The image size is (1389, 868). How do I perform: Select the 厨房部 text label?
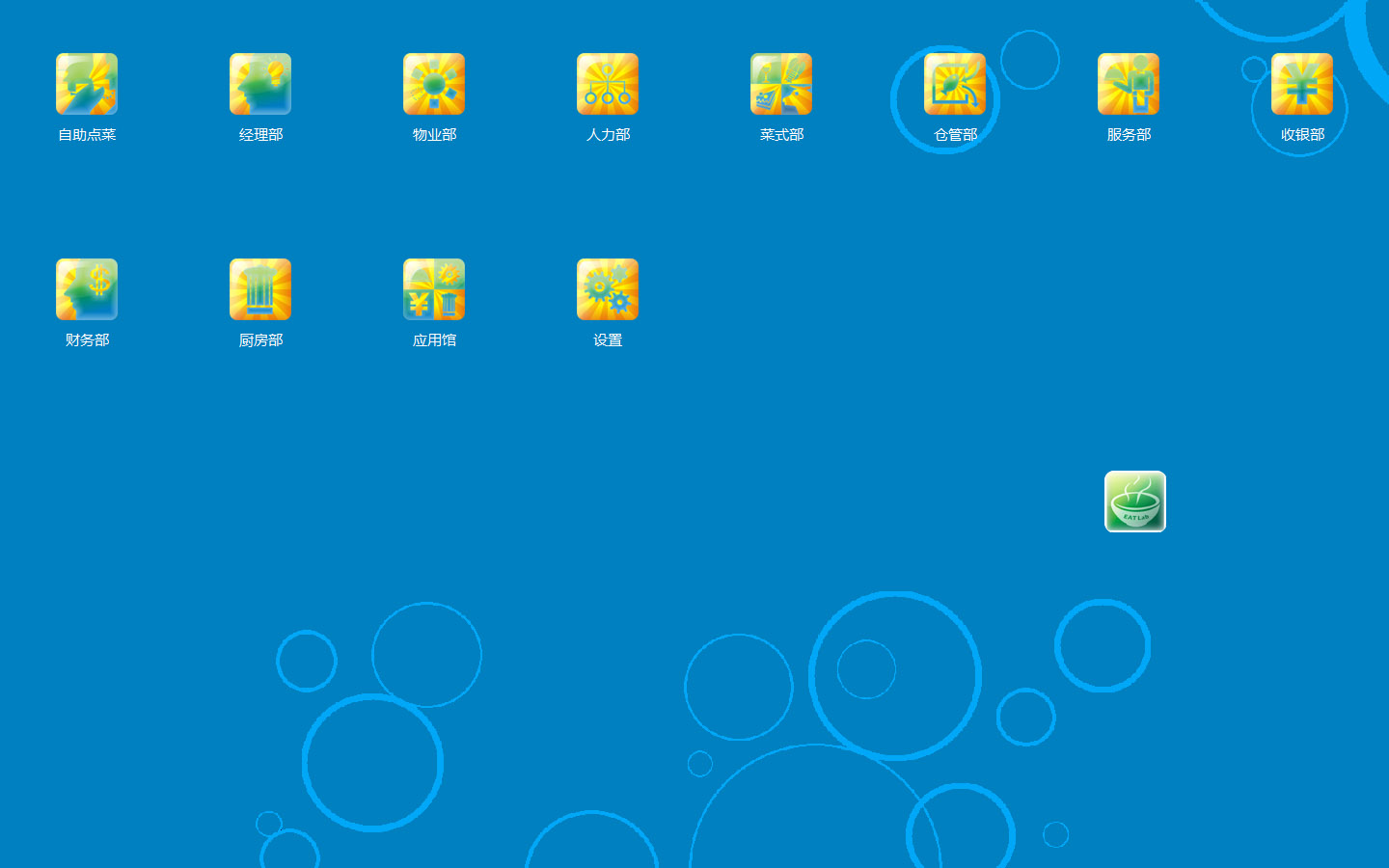pyautogui.click(x=260, y=340)
